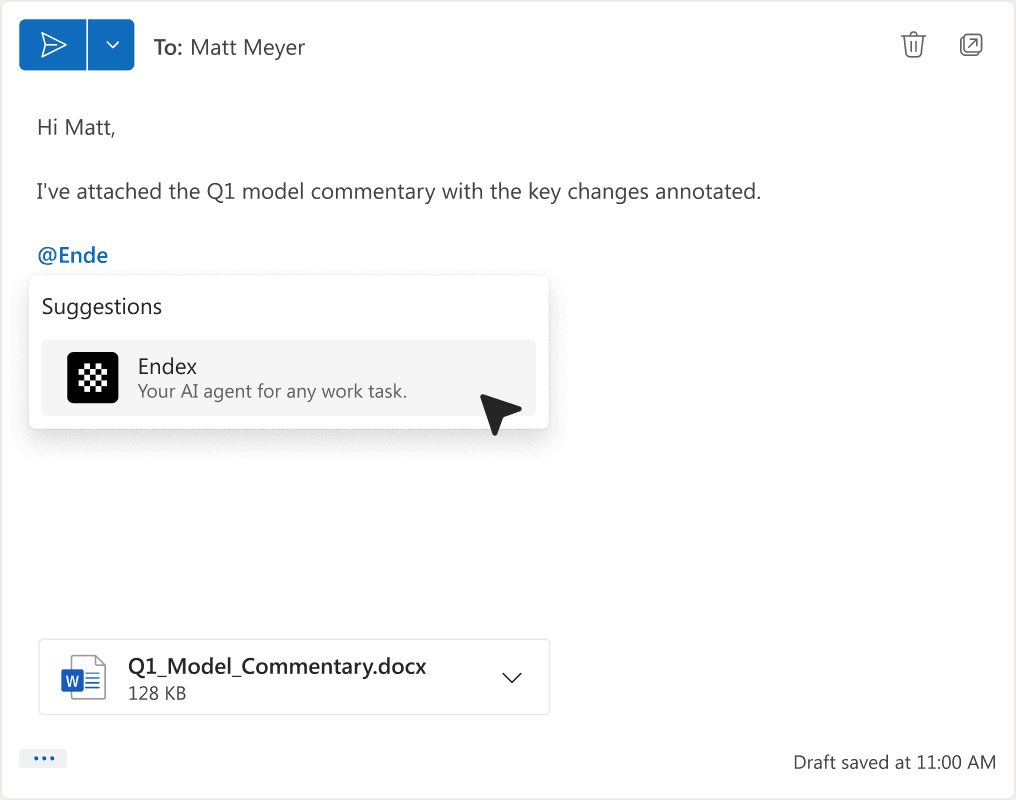Click the recipient Matt Meyer

pos(248,47)
